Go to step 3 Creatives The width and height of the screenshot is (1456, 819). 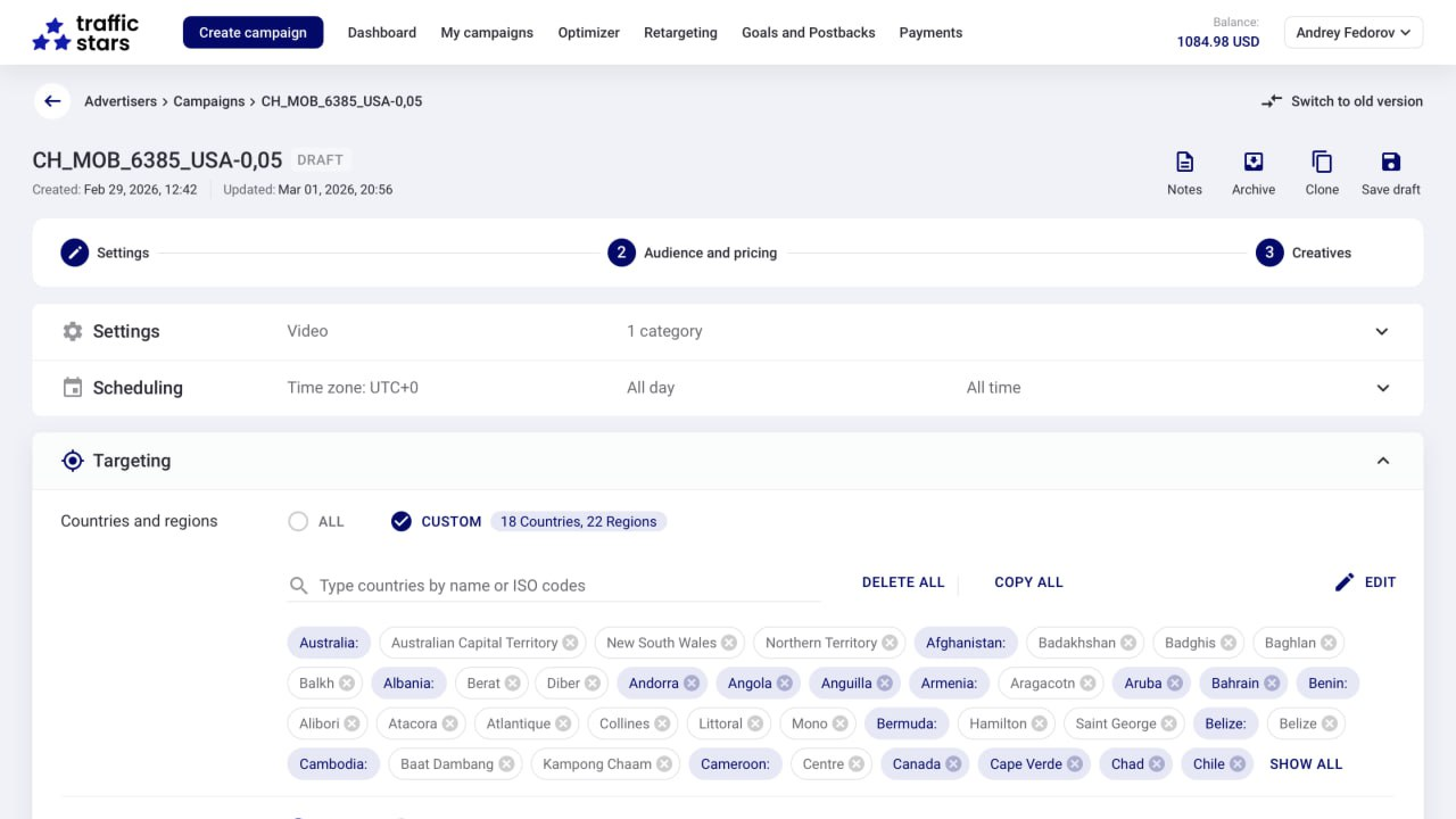[x=1269, y=253]
